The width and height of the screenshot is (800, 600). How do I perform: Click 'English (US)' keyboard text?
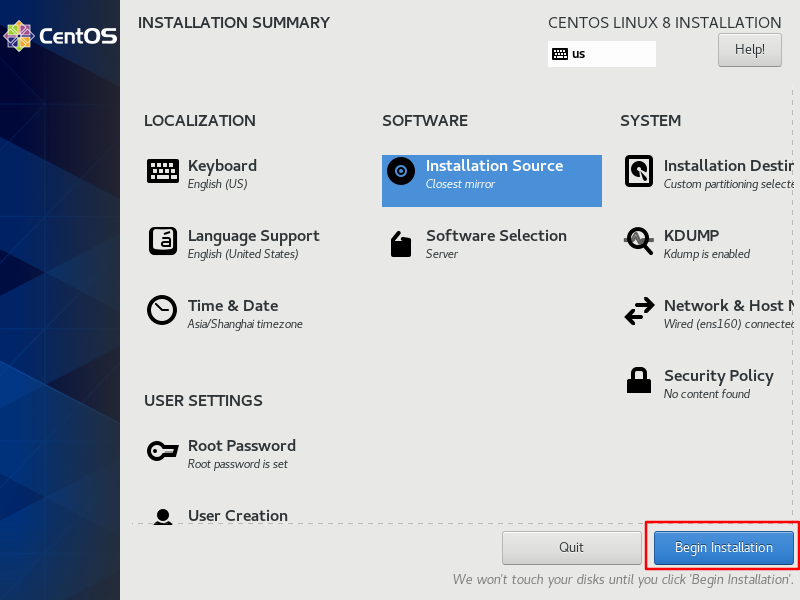(217, 184)
